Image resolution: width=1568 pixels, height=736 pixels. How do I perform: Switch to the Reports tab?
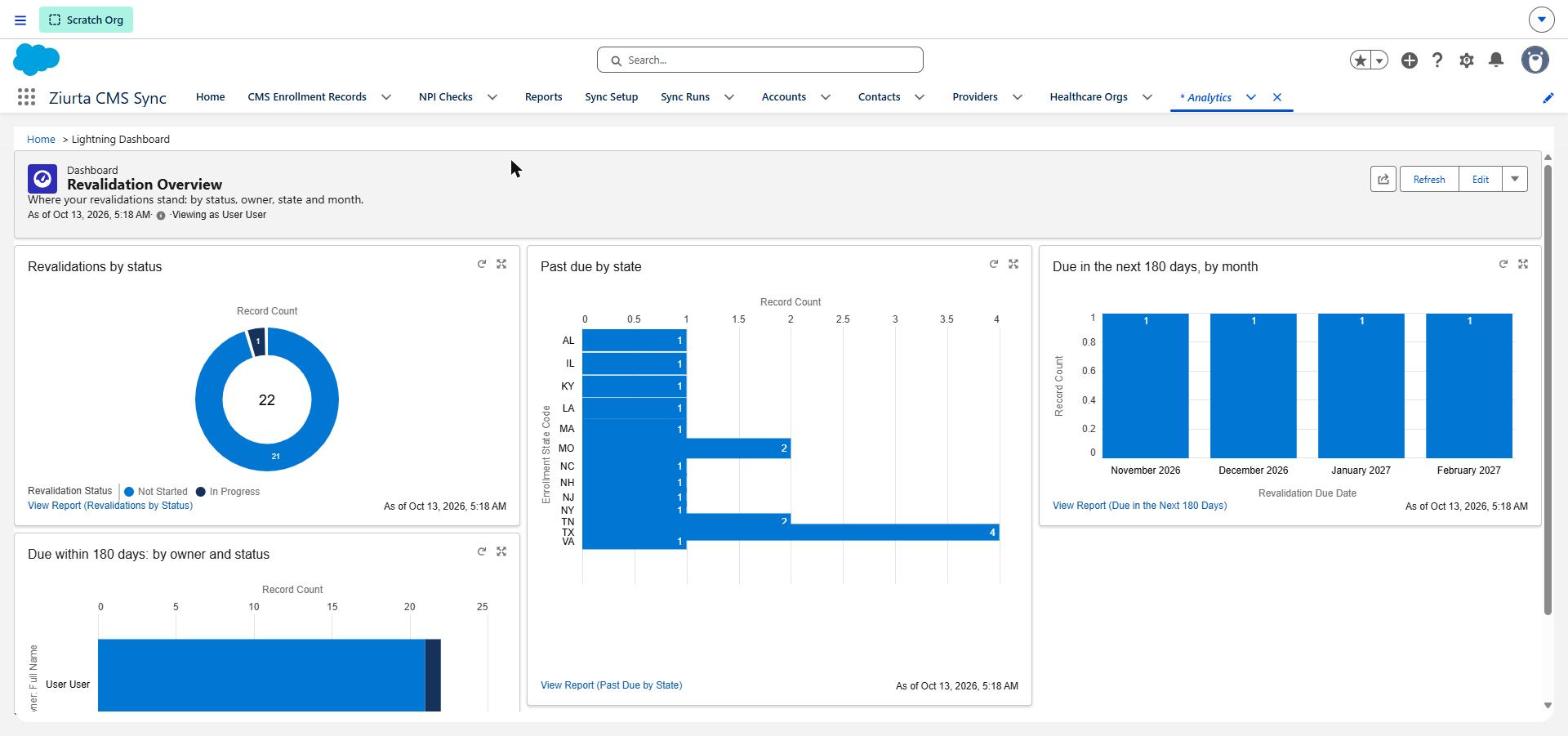[543, 97]
